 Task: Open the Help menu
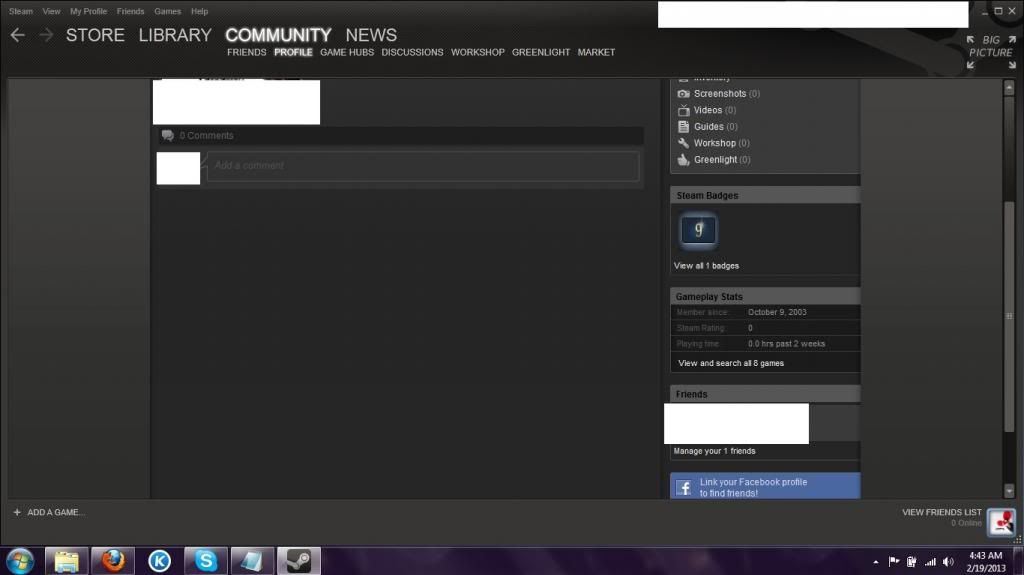pos(199,11)
